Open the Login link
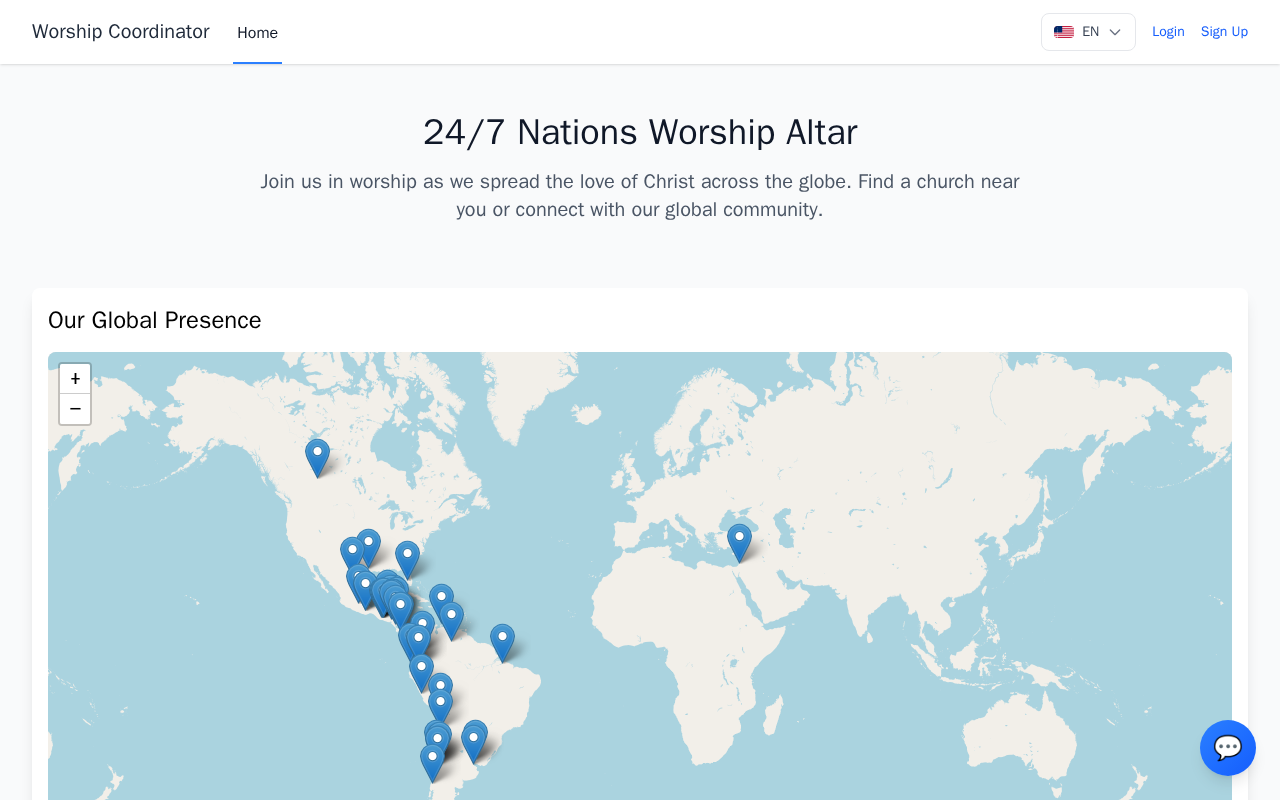This screenshot has width=1280, height=800. tap(1168, 32)
